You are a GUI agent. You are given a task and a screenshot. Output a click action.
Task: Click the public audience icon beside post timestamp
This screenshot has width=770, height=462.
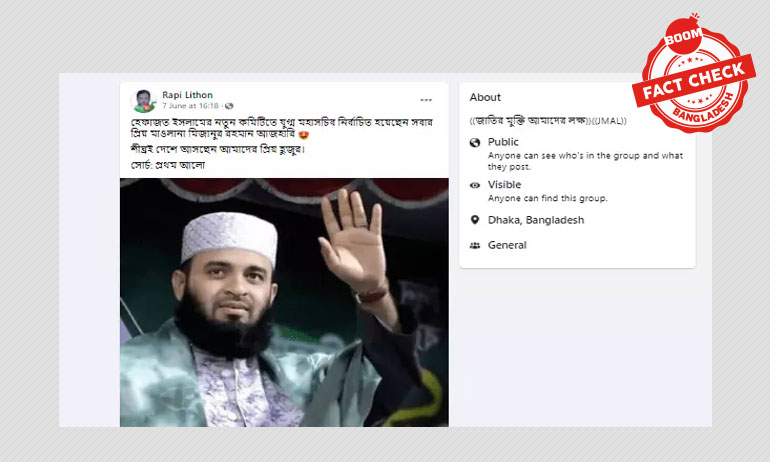(x=229, y=106)
